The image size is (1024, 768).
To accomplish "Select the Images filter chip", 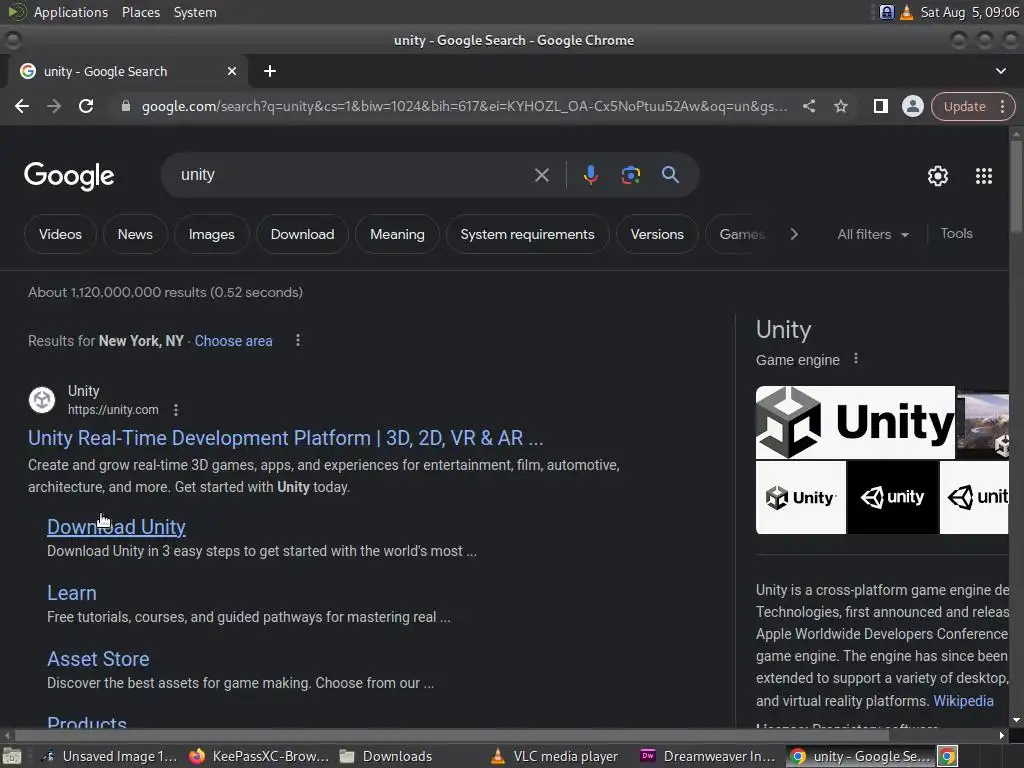I will (212, 234).
